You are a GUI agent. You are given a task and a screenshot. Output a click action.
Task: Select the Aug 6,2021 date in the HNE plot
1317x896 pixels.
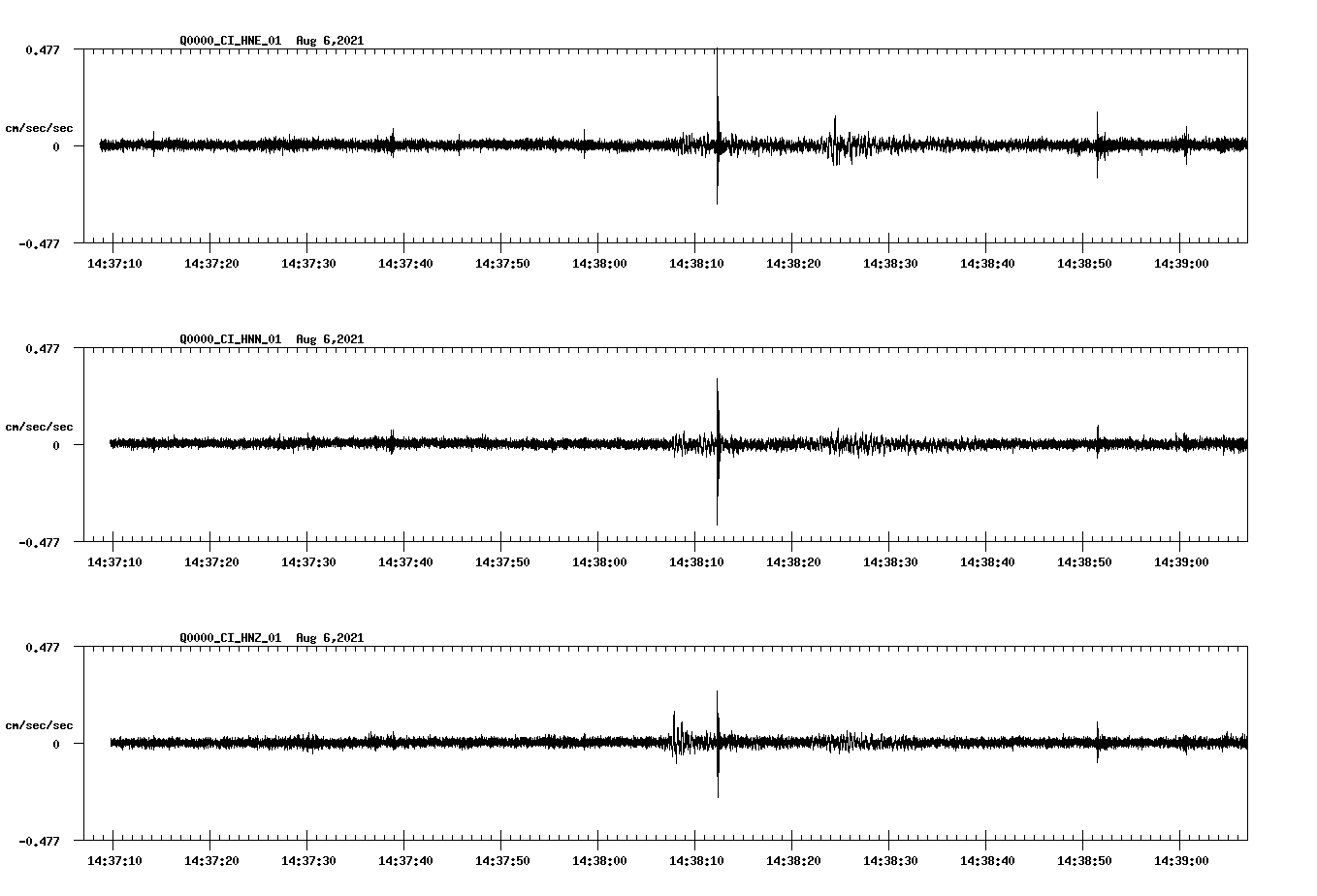330,41
